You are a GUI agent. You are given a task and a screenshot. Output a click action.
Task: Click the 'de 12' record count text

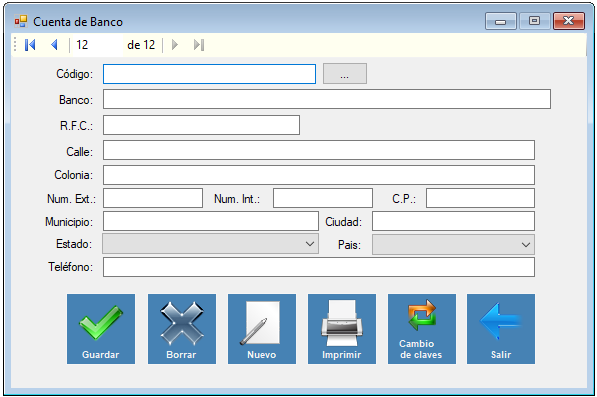[141, 45]
